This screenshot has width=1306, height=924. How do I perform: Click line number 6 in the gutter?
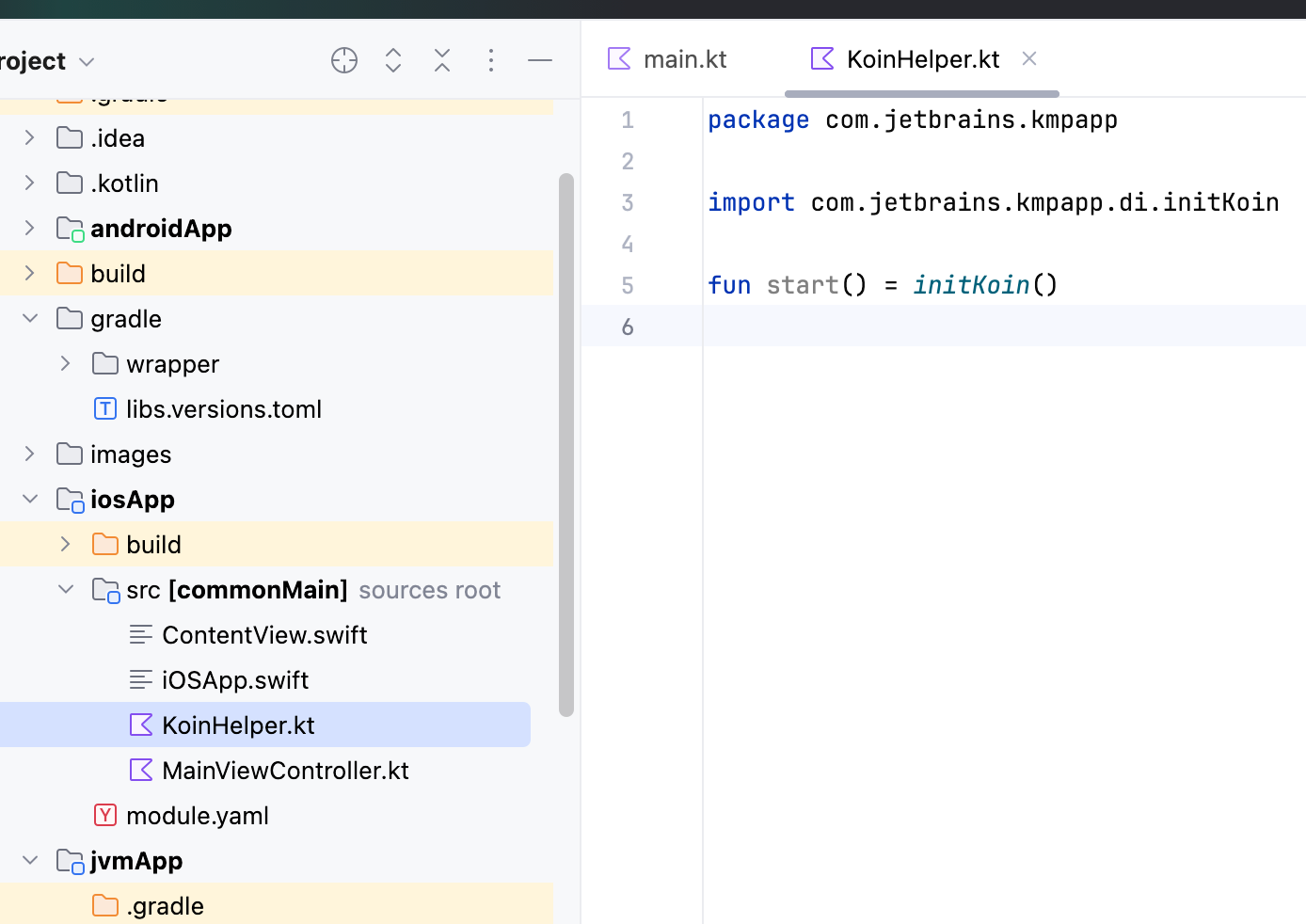628,327
